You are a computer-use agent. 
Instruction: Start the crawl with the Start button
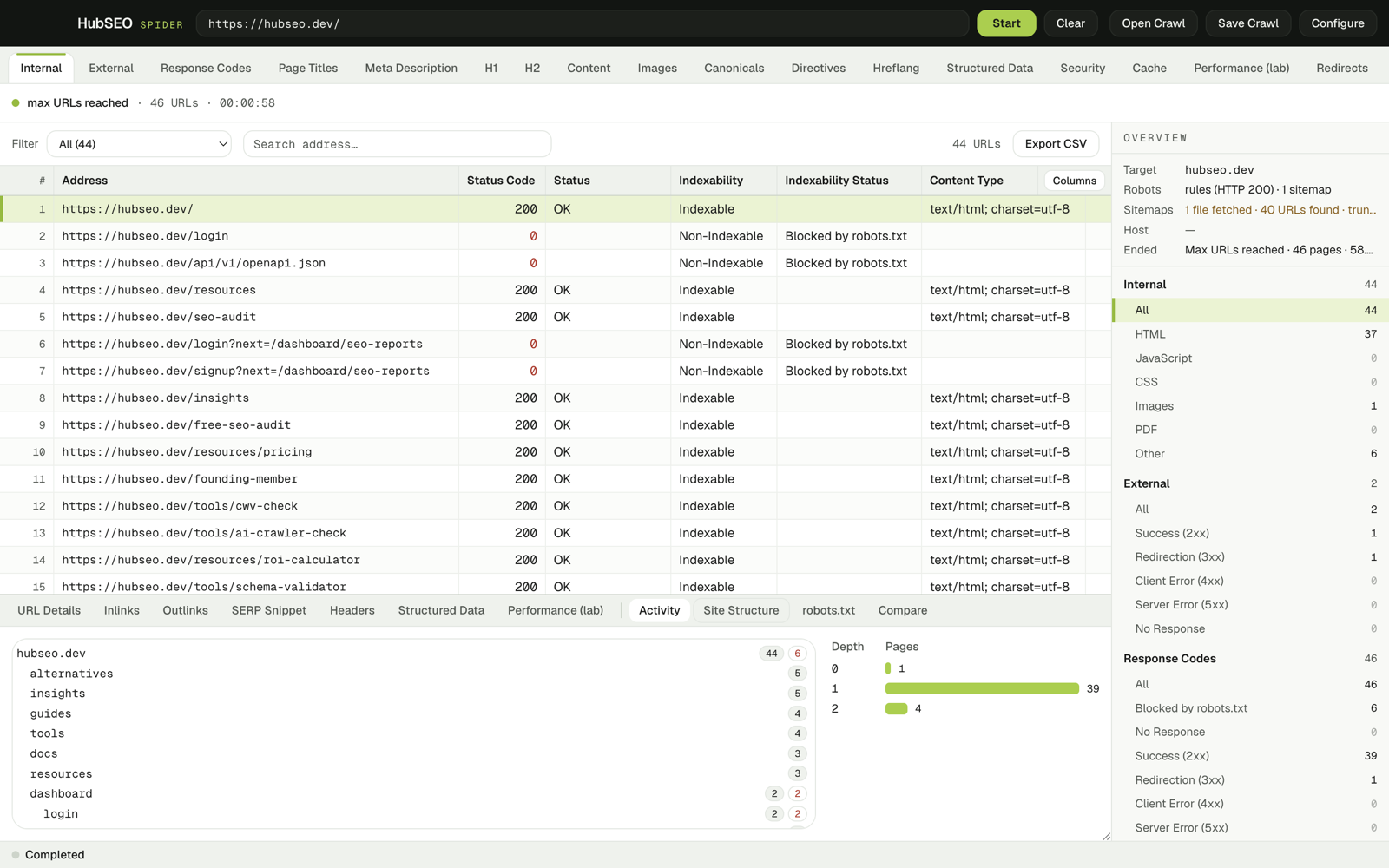pos(1006,23)
